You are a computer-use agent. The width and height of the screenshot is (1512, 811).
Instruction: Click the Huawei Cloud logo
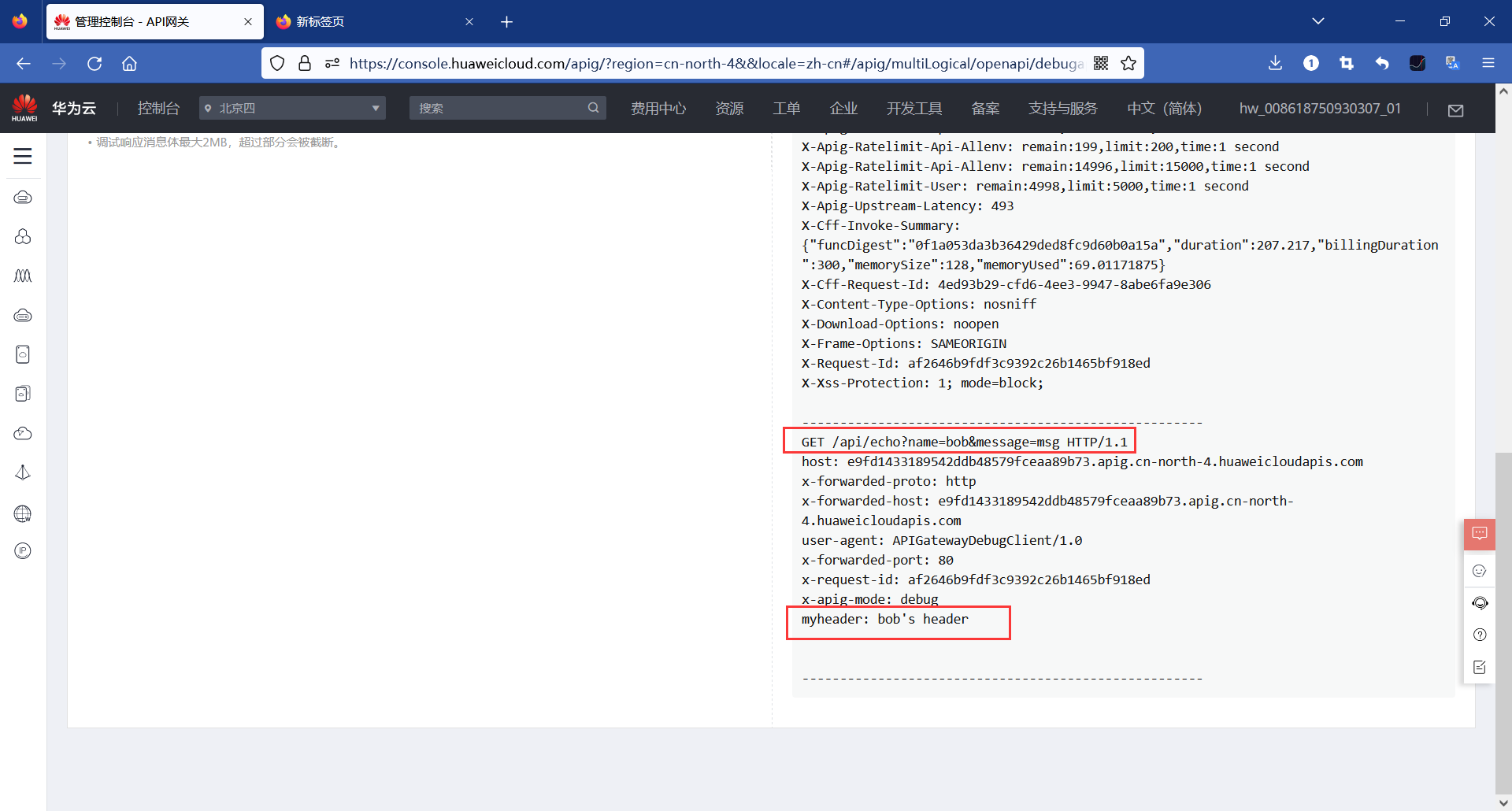(x=24, y=108)
